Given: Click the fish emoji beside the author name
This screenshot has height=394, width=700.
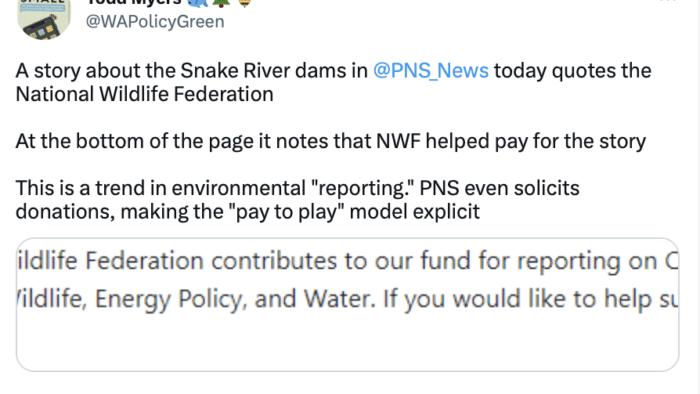Looking at the screenshot, I should [198, 3].
